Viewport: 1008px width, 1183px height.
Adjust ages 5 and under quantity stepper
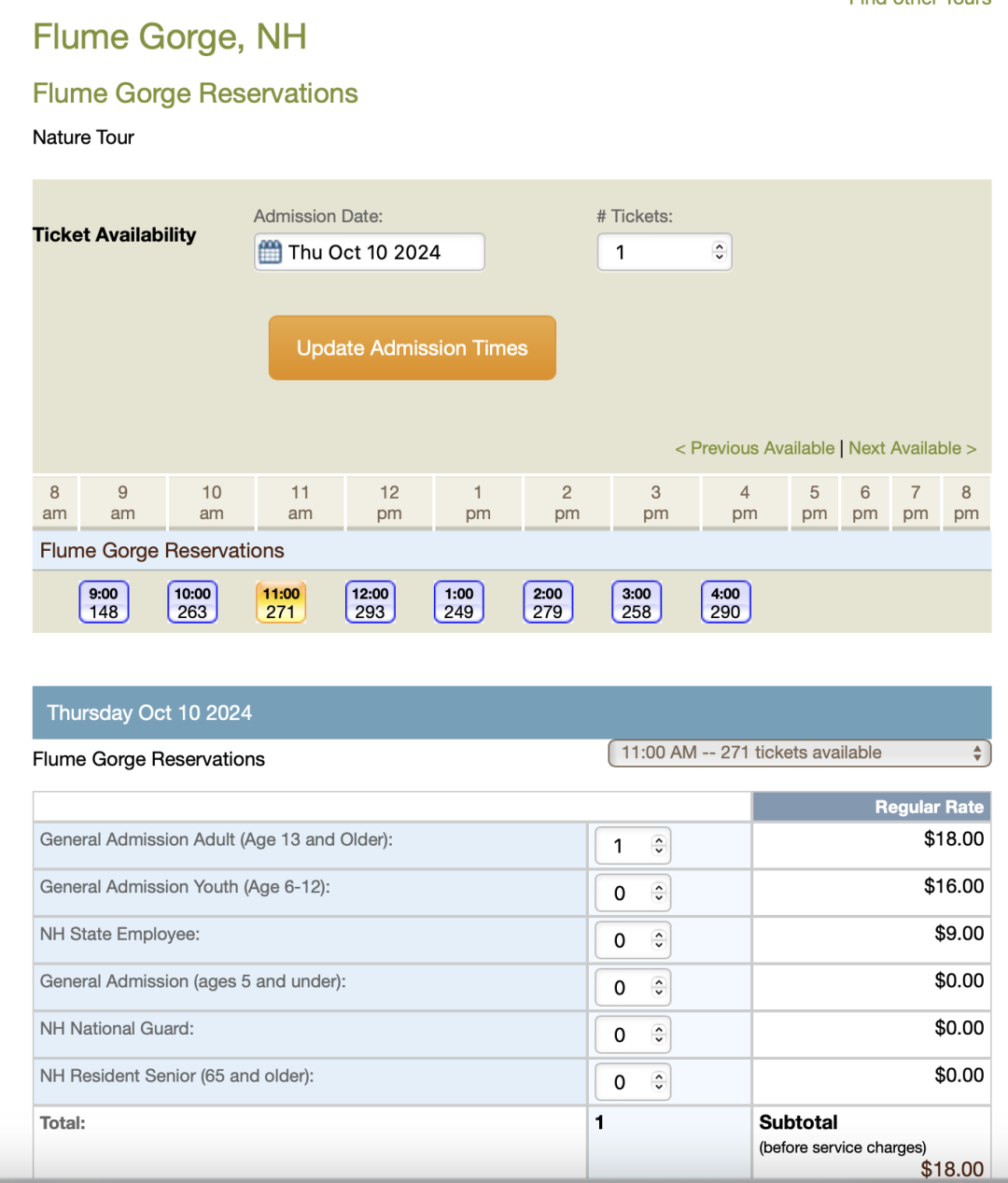coord(659,988)
